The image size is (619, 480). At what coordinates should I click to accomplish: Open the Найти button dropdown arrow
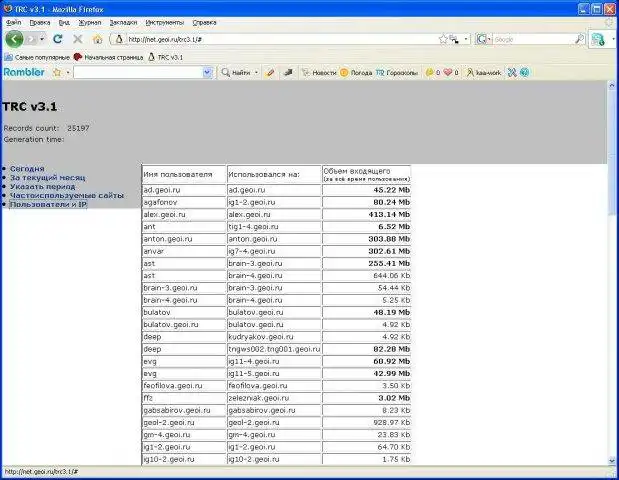point(256,73)
